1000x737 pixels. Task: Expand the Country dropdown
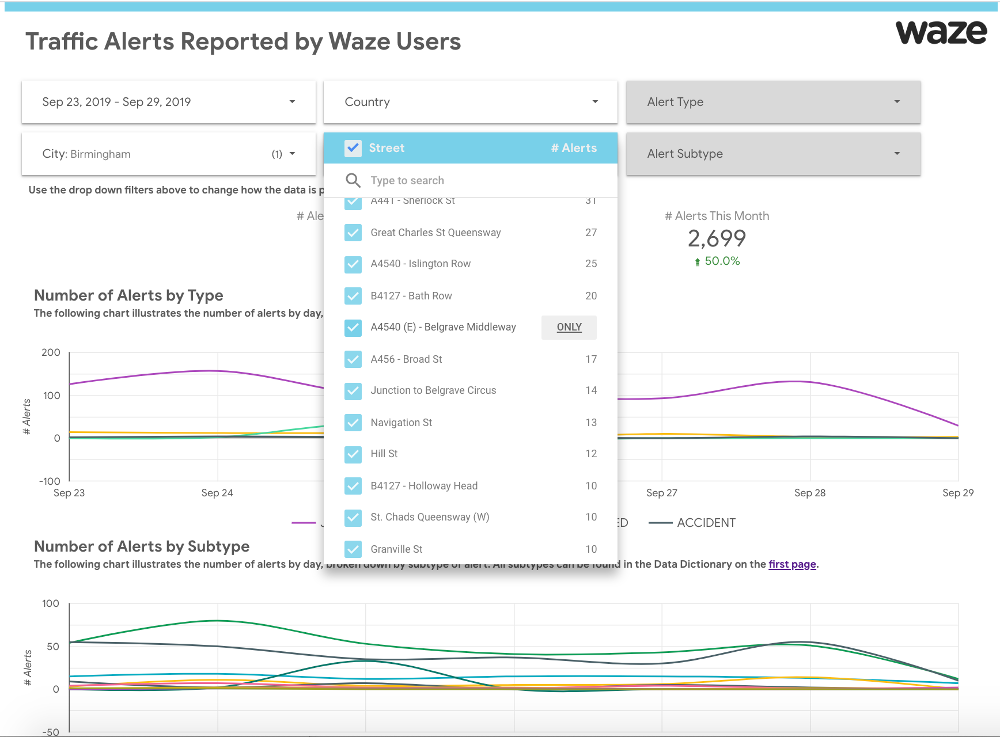594,101
